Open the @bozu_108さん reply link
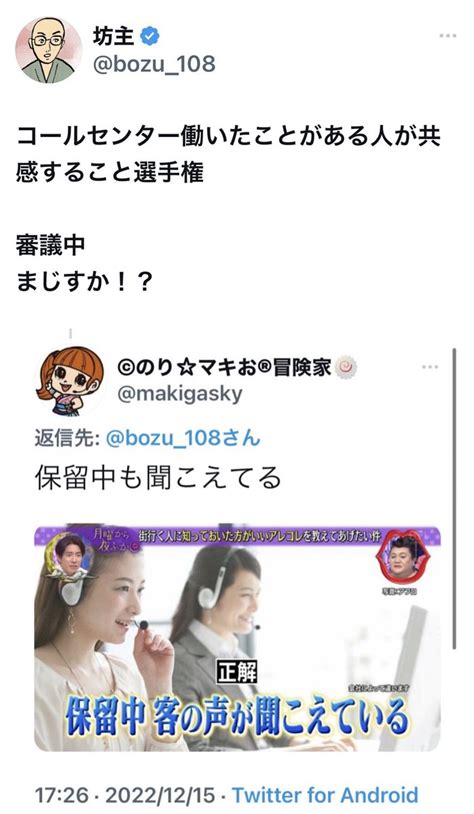This screenshot has width=474, height=814. coord(183,439)
